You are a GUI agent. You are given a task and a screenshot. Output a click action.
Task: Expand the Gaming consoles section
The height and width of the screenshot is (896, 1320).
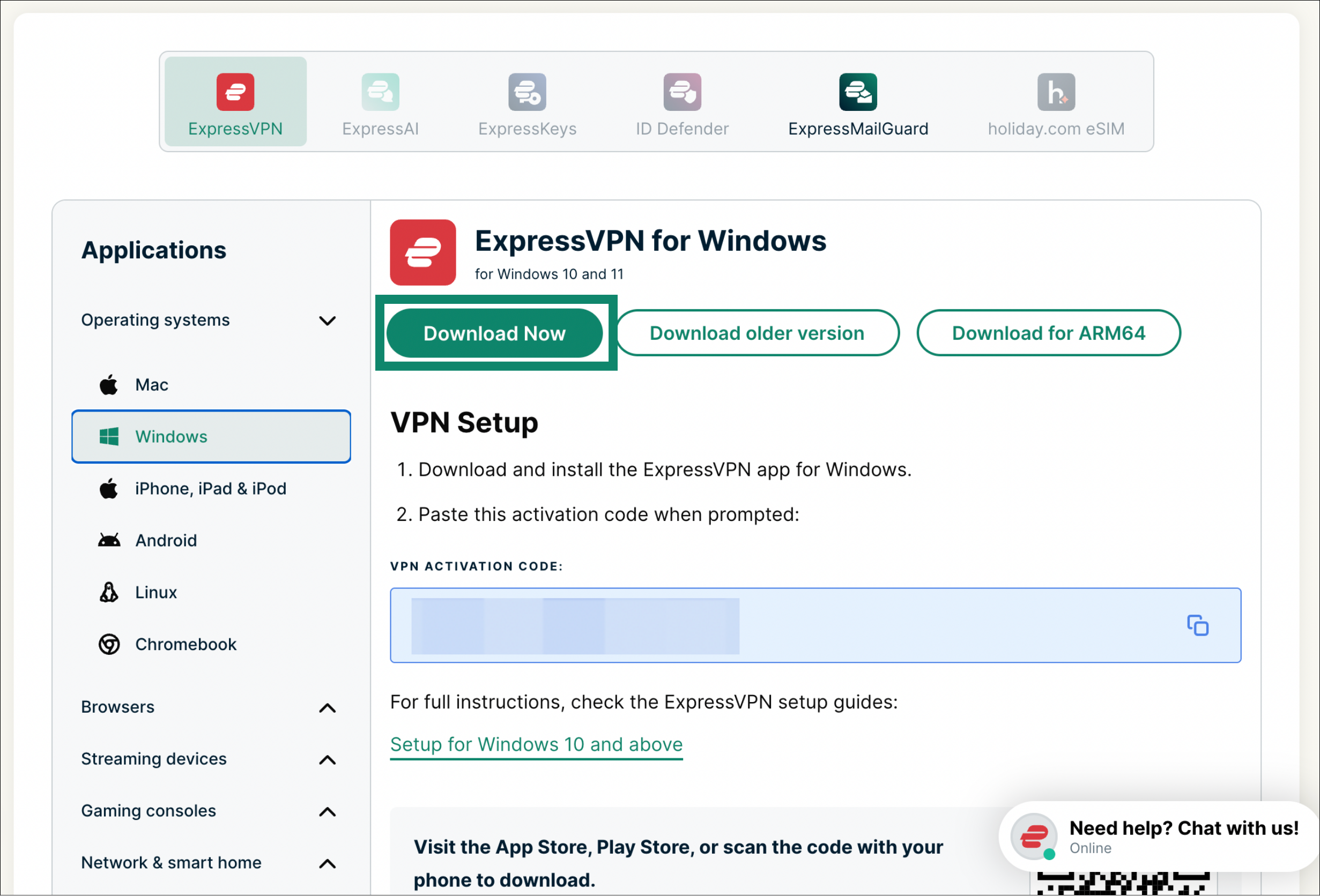tap(327, 812)
